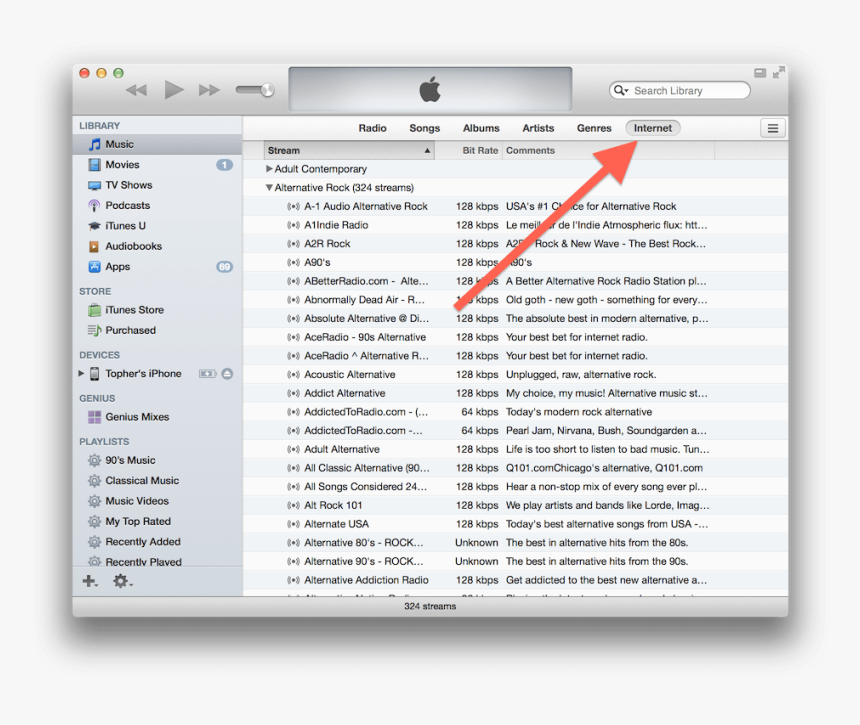The image size is (860, 725).
Task: Select the Abnormally Dead Air stream
Action: pos(516,299)
